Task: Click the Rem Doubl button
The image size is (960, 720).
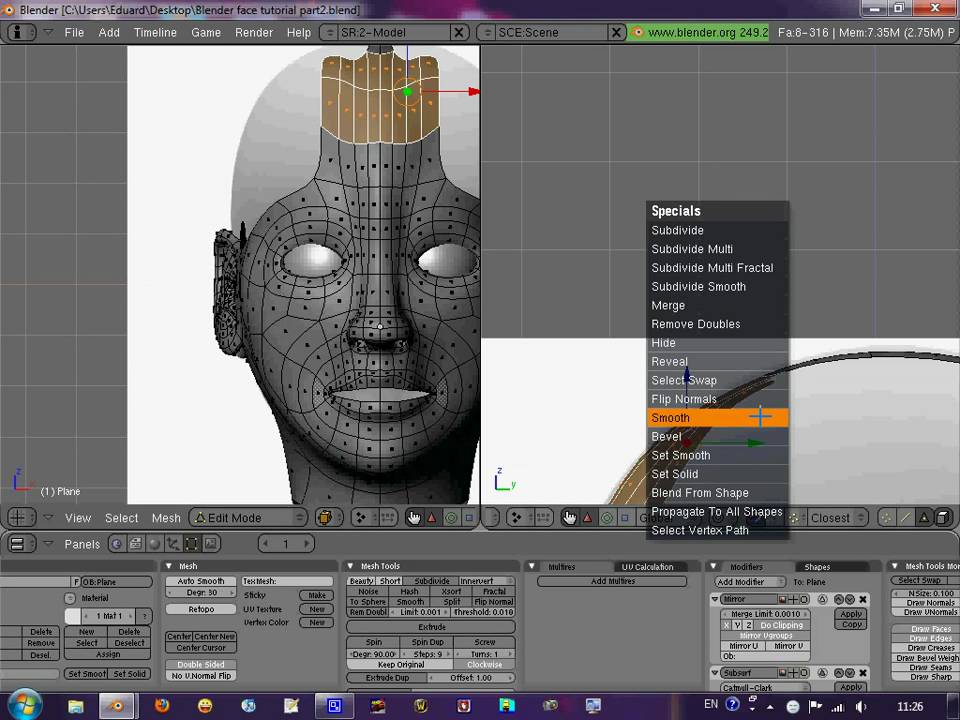Action: [x=368, y=612]
